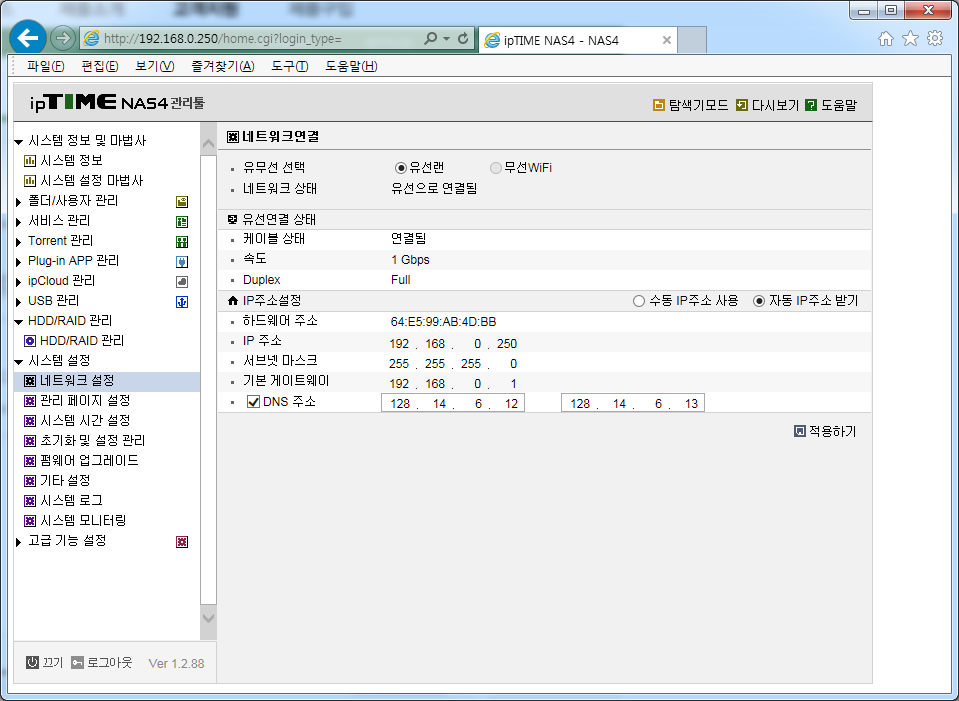Click the 시스템 정보 chart icon
This screenshot has height=701, width=959.
tap(29, 161)
